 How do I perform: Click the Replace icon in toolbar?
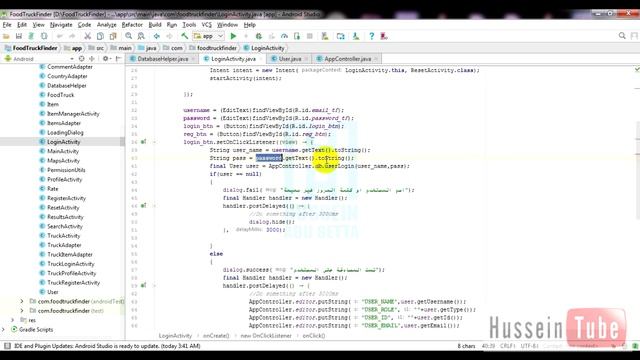(141, 36)
